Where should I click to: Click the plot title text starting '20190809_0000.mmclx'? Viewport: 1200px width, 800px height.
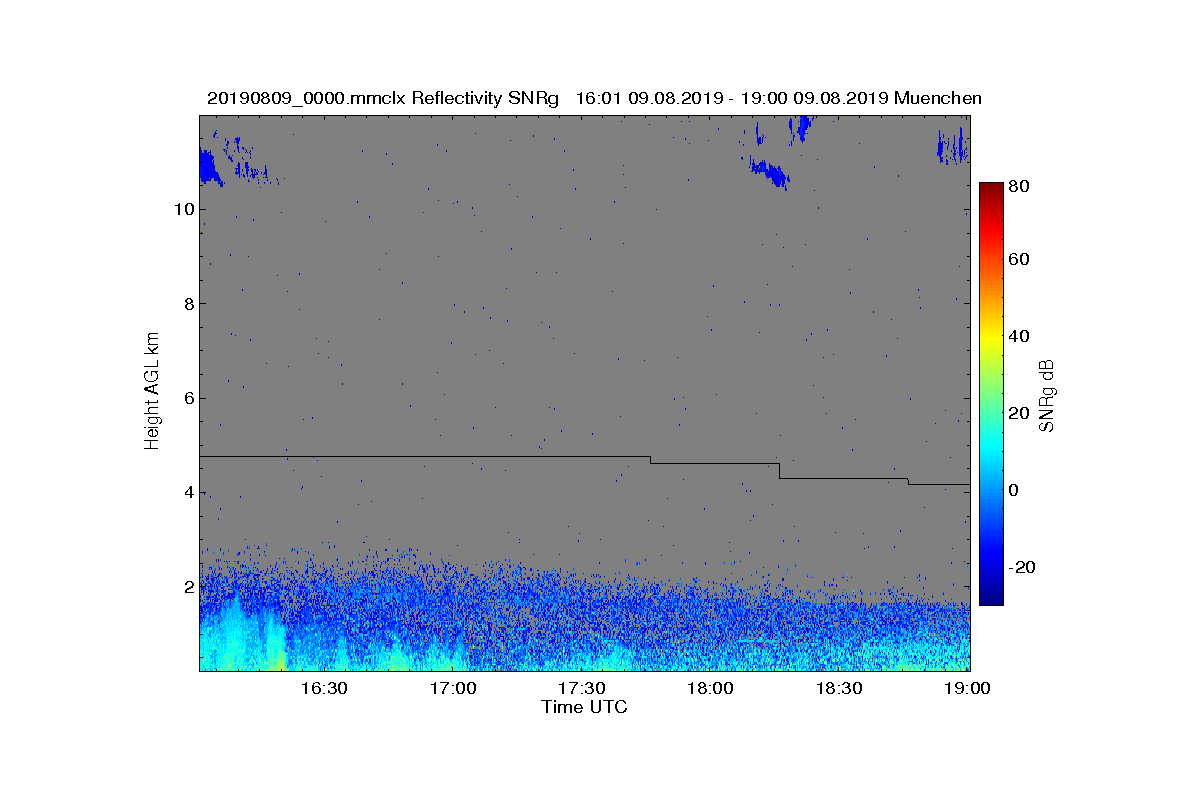pyautogui.click(x=594, y=98)
